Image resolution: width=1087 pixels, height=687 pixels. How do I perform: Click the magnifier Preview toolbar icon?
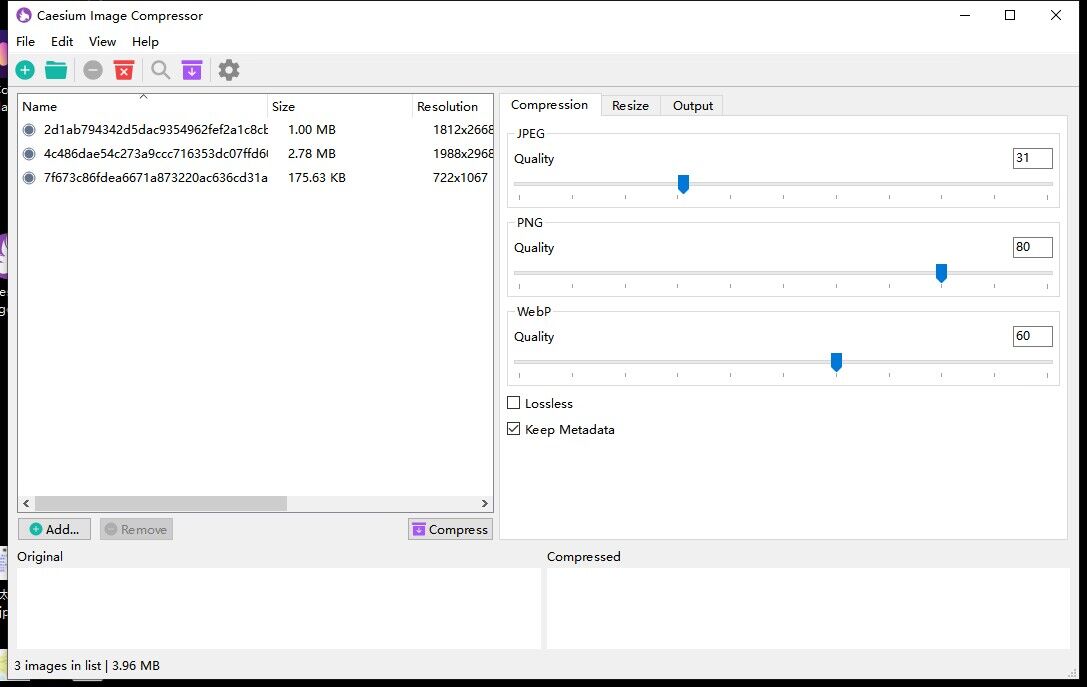[161, 70]
